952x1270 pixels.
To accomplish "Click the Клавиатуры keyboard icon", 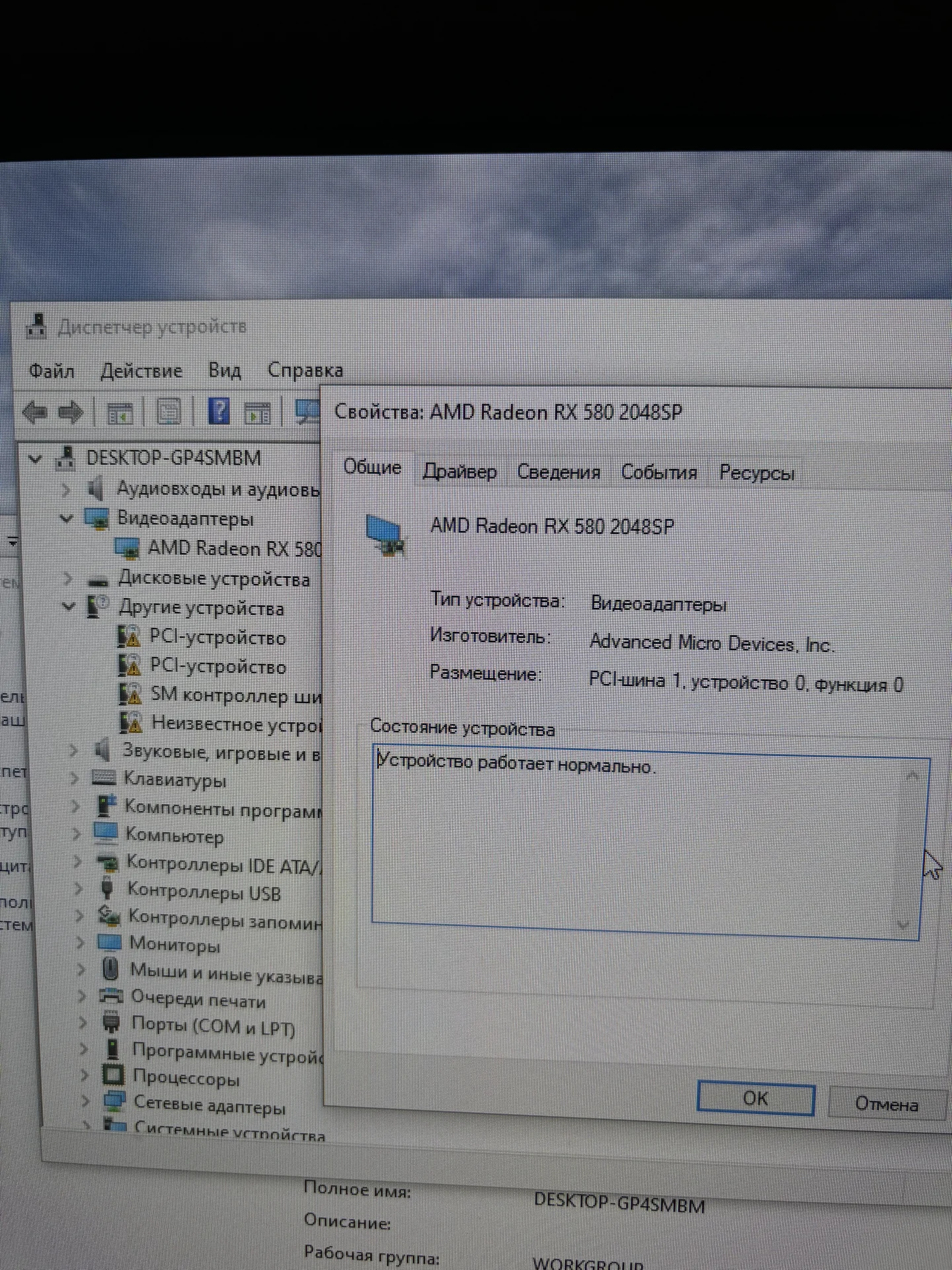I will [103, 778].
